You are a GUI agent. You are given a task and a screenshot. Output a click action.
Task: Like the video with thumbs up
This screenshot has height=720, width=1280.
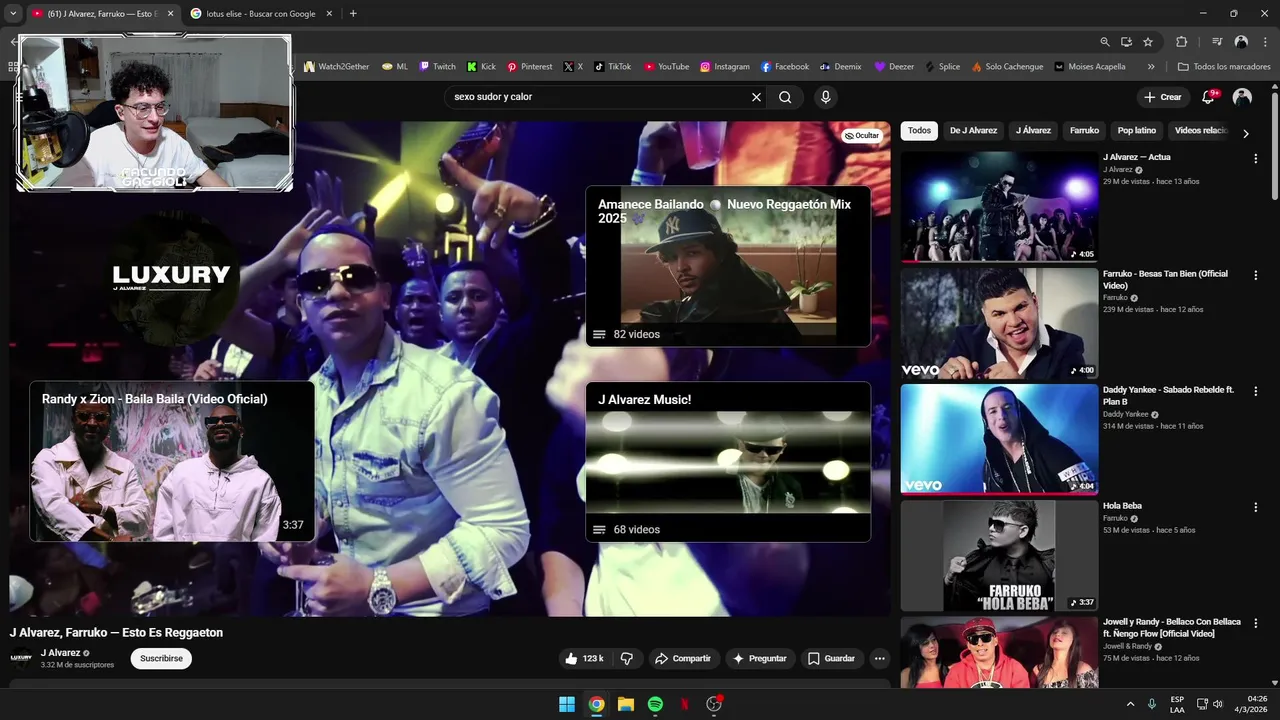pos(586,658)
